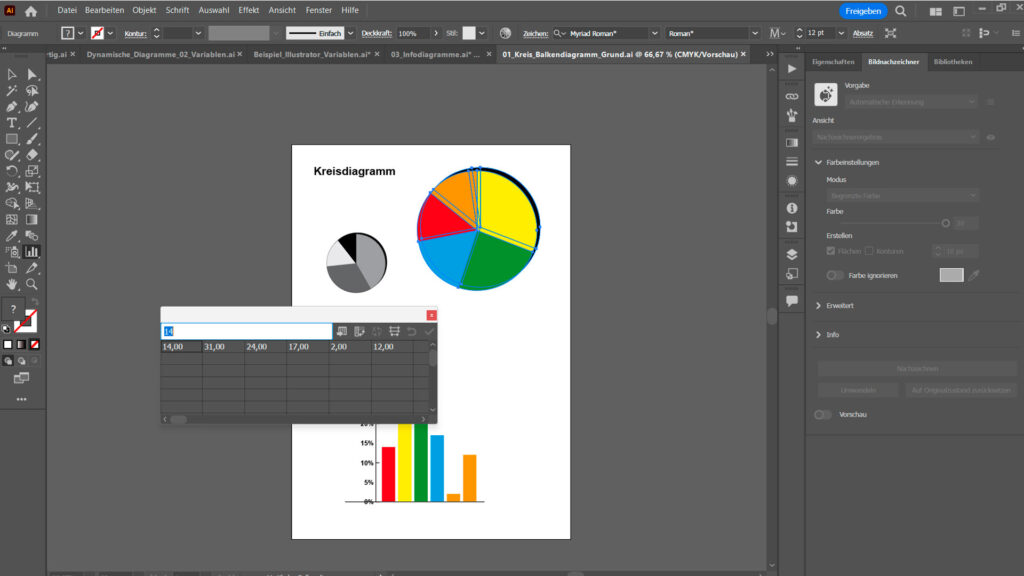Viewport: 1024px width, 576px height.
Task: Toggle the Konturen checkbox
Action: [869, 251]
